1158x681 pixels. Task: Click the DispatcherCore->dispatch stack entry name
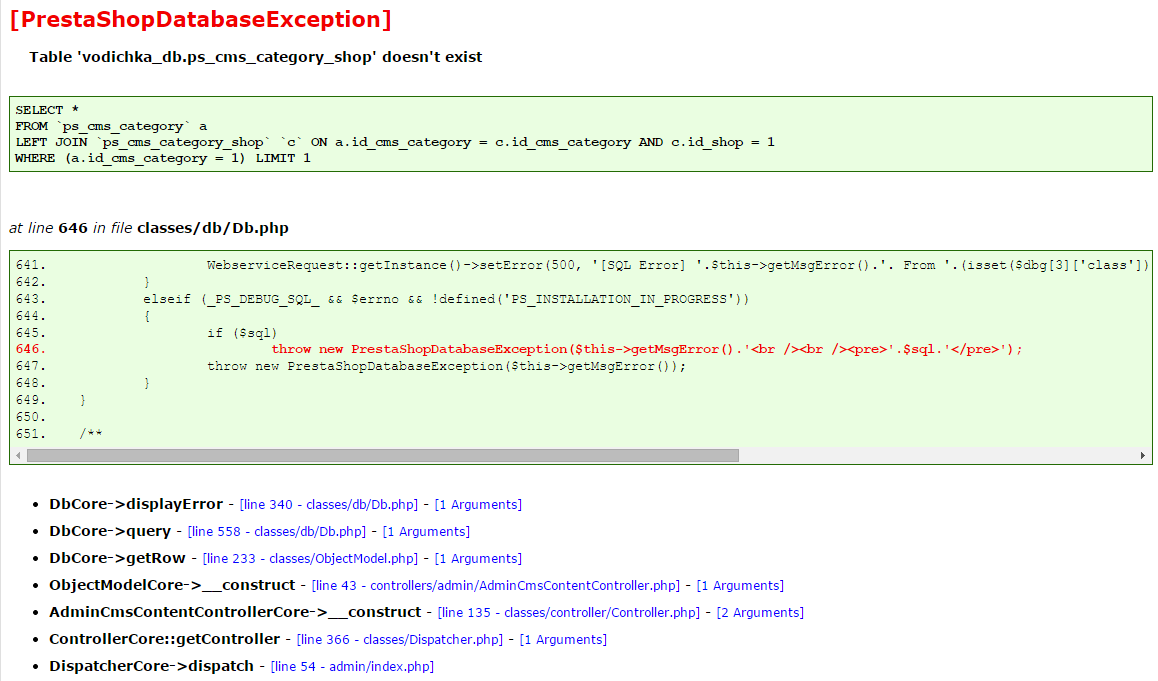(x=151, y=666)
